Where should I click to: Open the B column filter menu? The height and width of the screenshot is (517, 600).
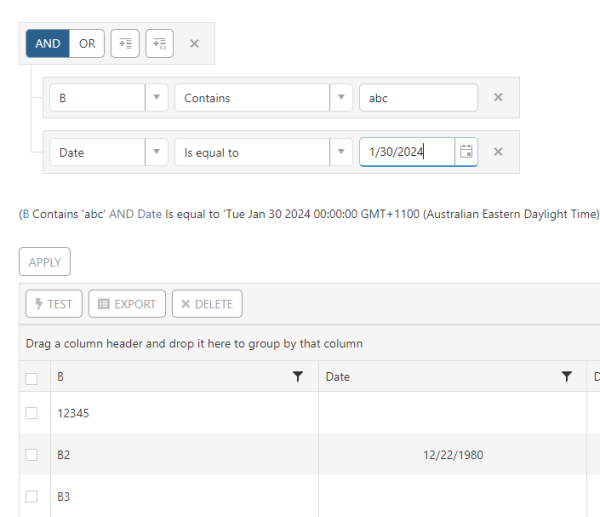[x=298, y=377]
